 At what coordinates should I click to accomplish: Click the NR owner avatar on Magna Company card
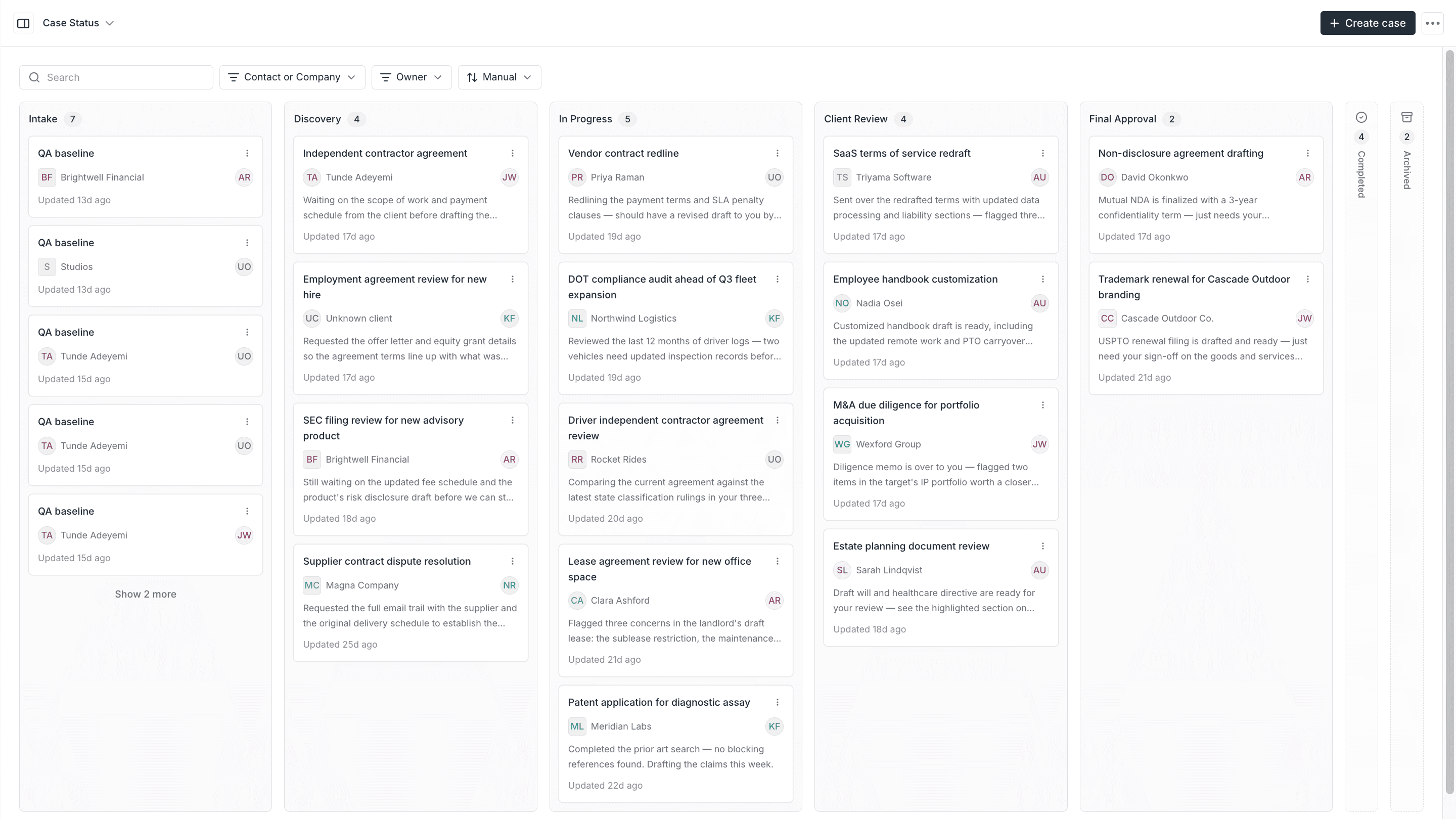pos(509,585)
